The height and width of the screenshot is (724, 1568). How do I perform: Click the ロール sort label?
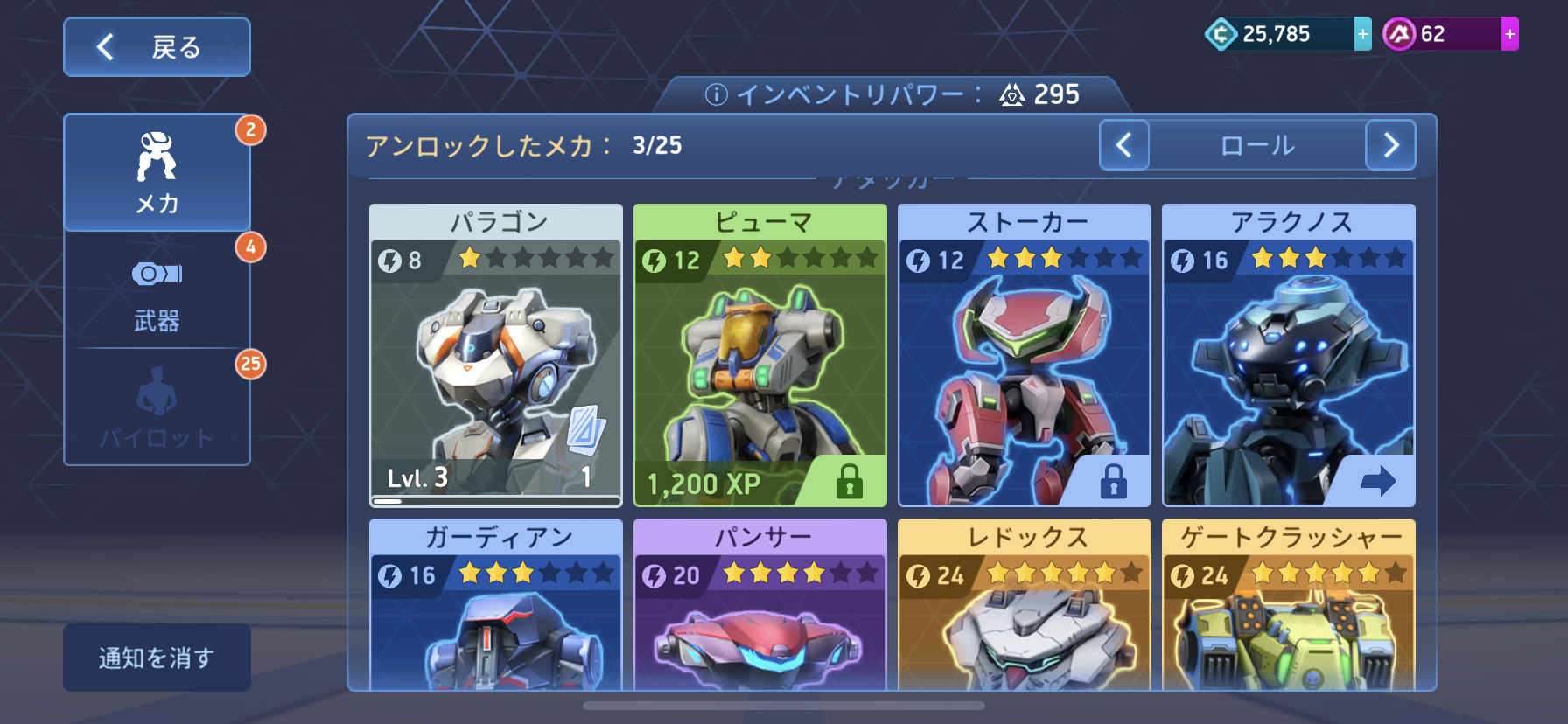tap(1257, 145)
